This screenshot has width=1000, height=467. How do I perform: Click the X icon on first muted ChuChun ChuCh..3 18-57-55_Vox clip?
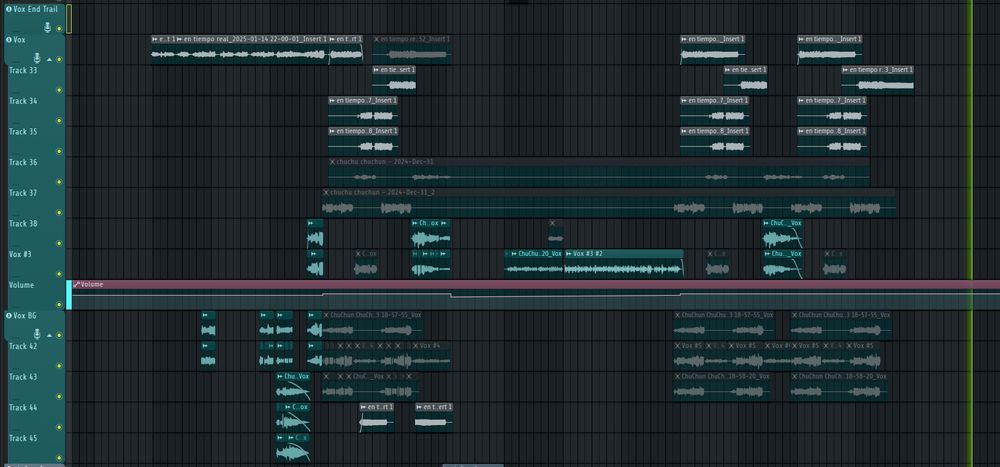[326, 315]
